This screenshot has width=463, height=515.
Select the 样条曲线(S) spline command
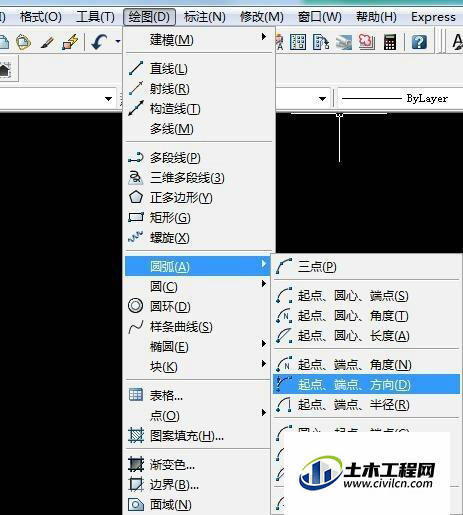pyautogui.click(x=198, y=327)
